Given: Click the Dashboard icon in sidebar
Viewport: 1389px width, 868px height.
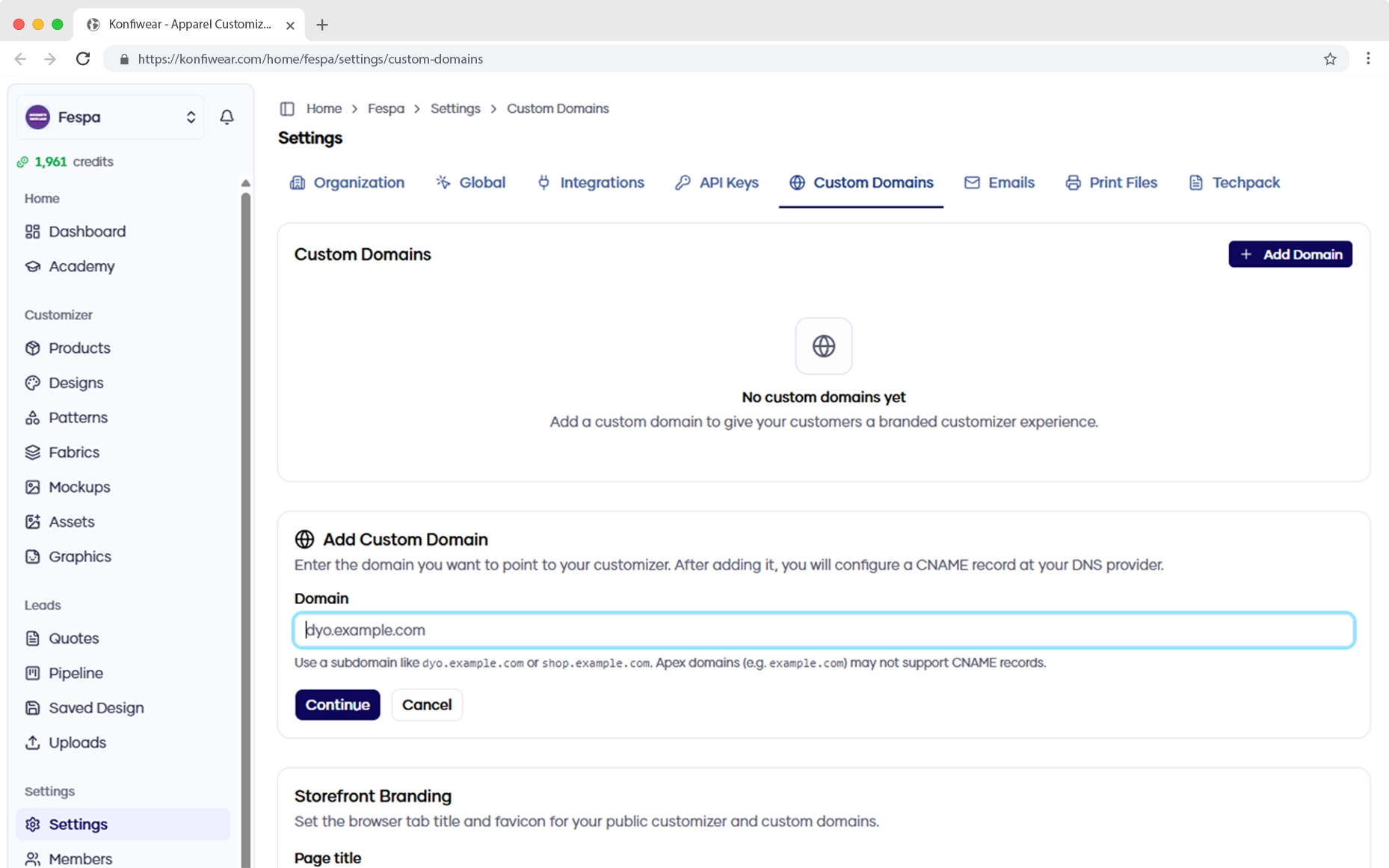Looking at the screenshot, I should click(x=32, y=232).
